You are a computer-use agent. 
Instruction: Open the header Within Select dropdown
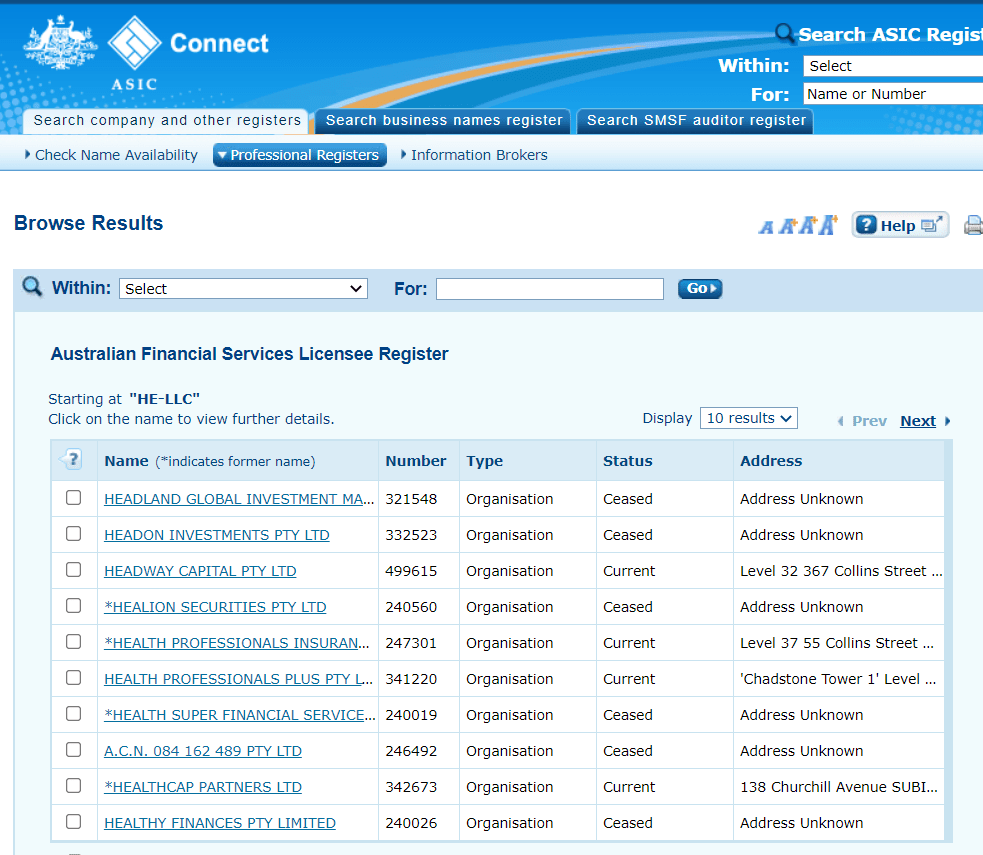click(893, 66)
